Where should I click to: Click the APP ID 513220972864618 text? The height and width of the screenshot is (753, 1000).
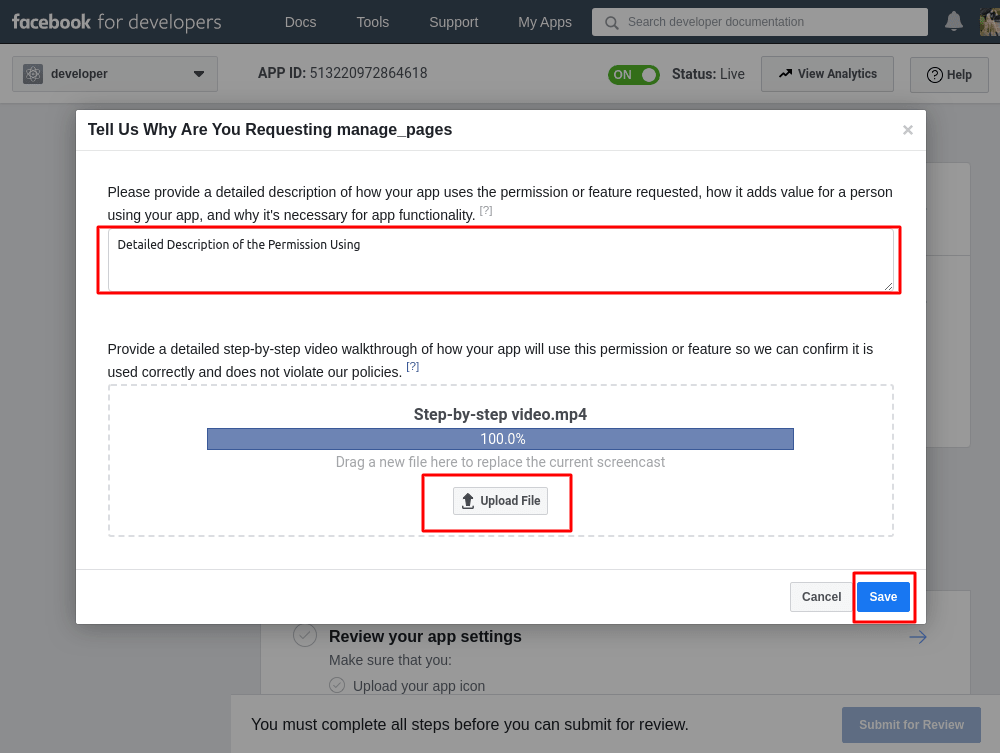pos(342,73)
